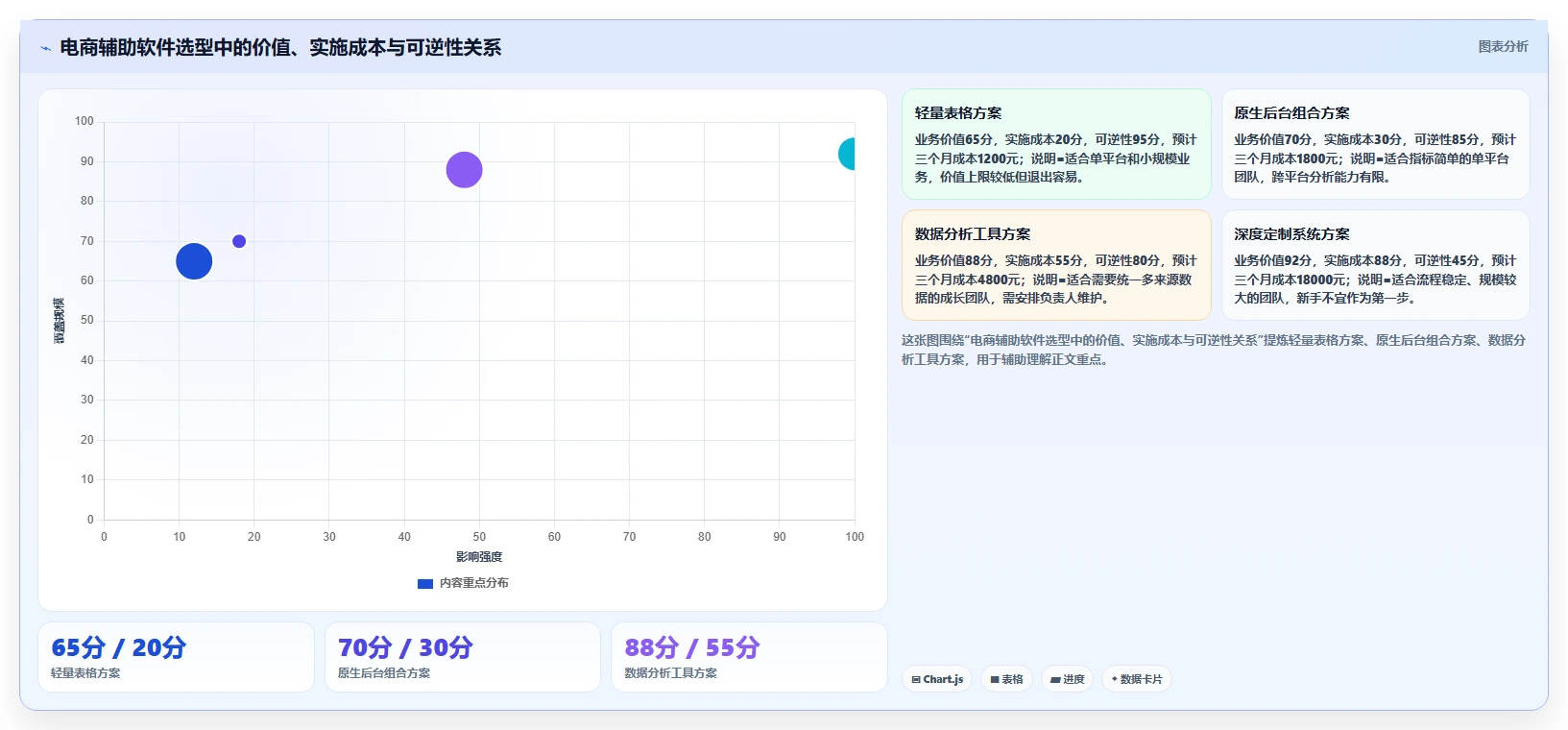Click the 原生后台组合方案 caption under 70分
The width and height of the screenshot is (1568, 730).
[384, 673]
